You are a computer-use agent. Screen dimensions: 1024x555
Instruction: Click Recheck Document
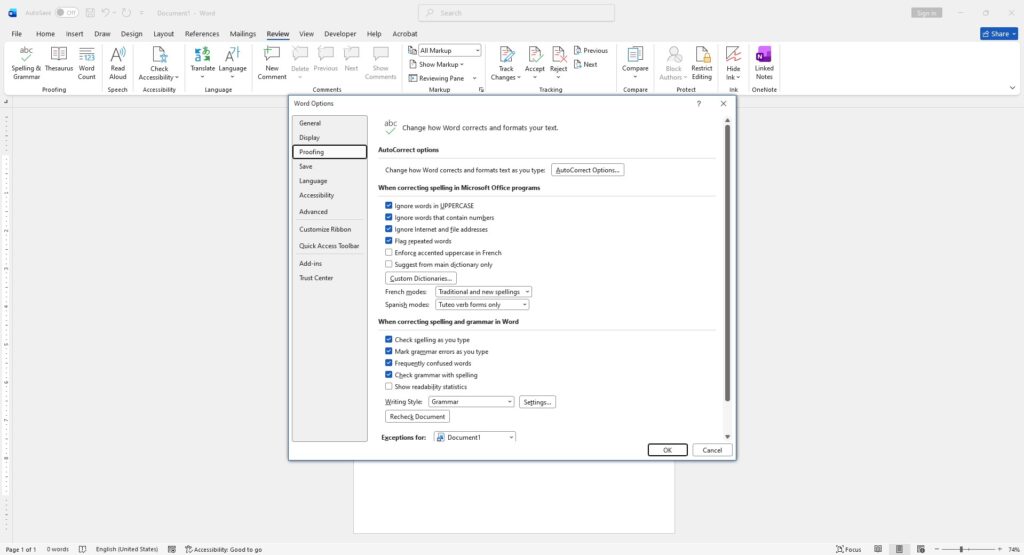417,417
